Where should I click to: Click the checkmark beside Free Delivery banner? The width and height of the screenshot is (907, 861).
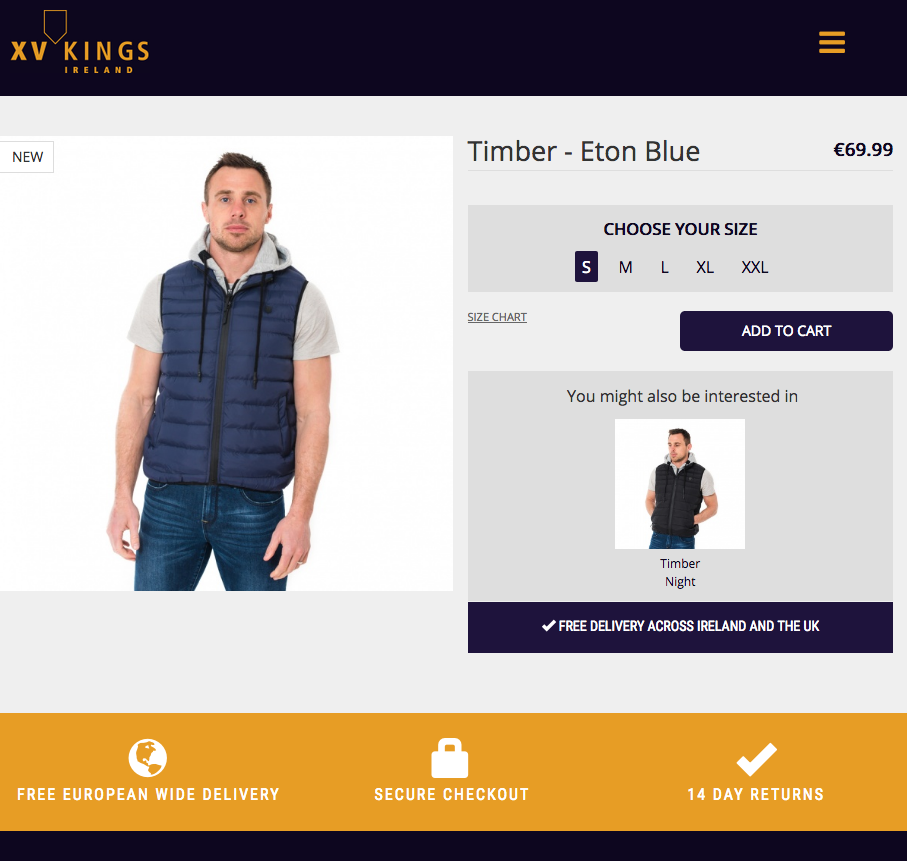(x=548, y=625)
